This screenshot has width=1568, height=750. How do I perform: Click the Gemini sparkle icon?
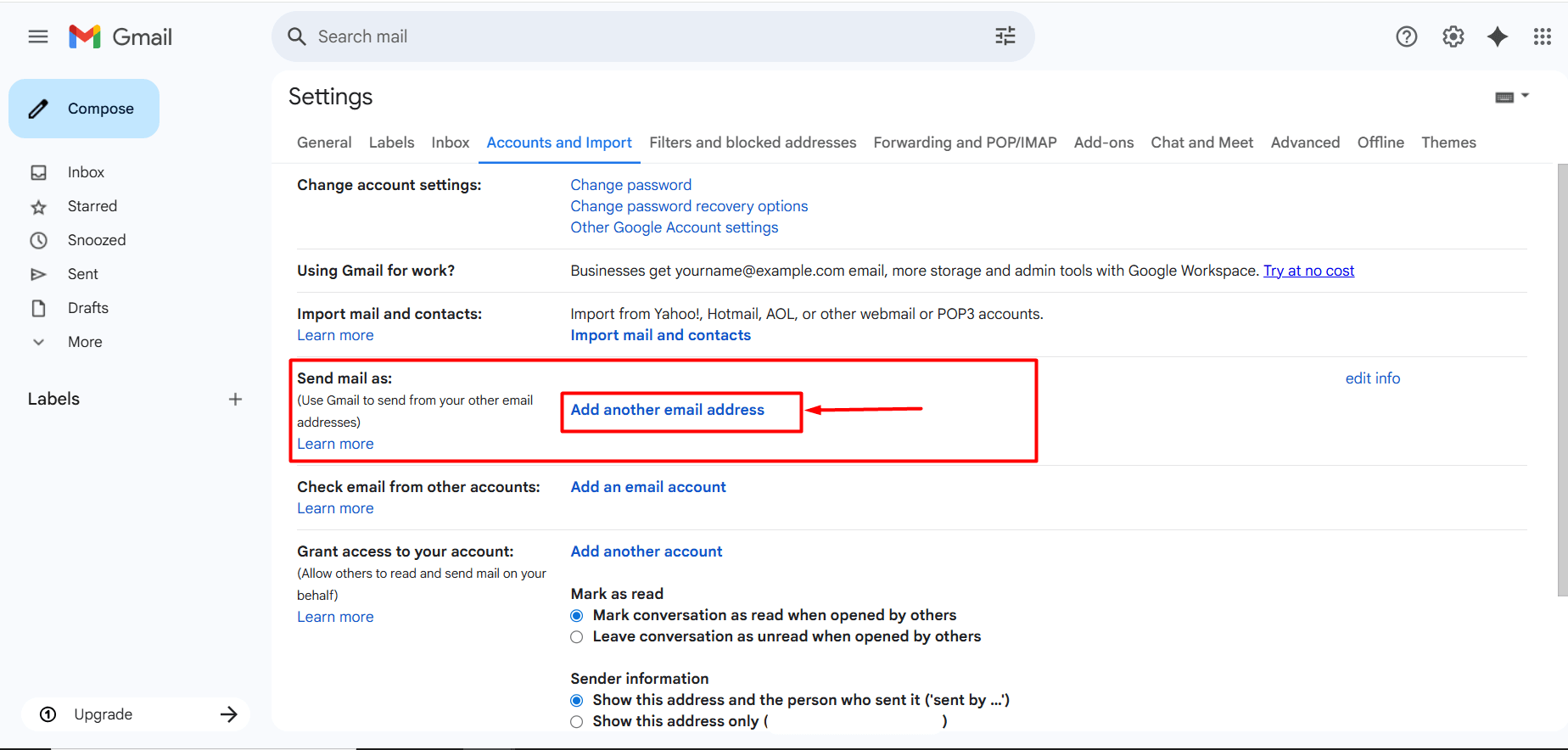tap(1498, 36)
